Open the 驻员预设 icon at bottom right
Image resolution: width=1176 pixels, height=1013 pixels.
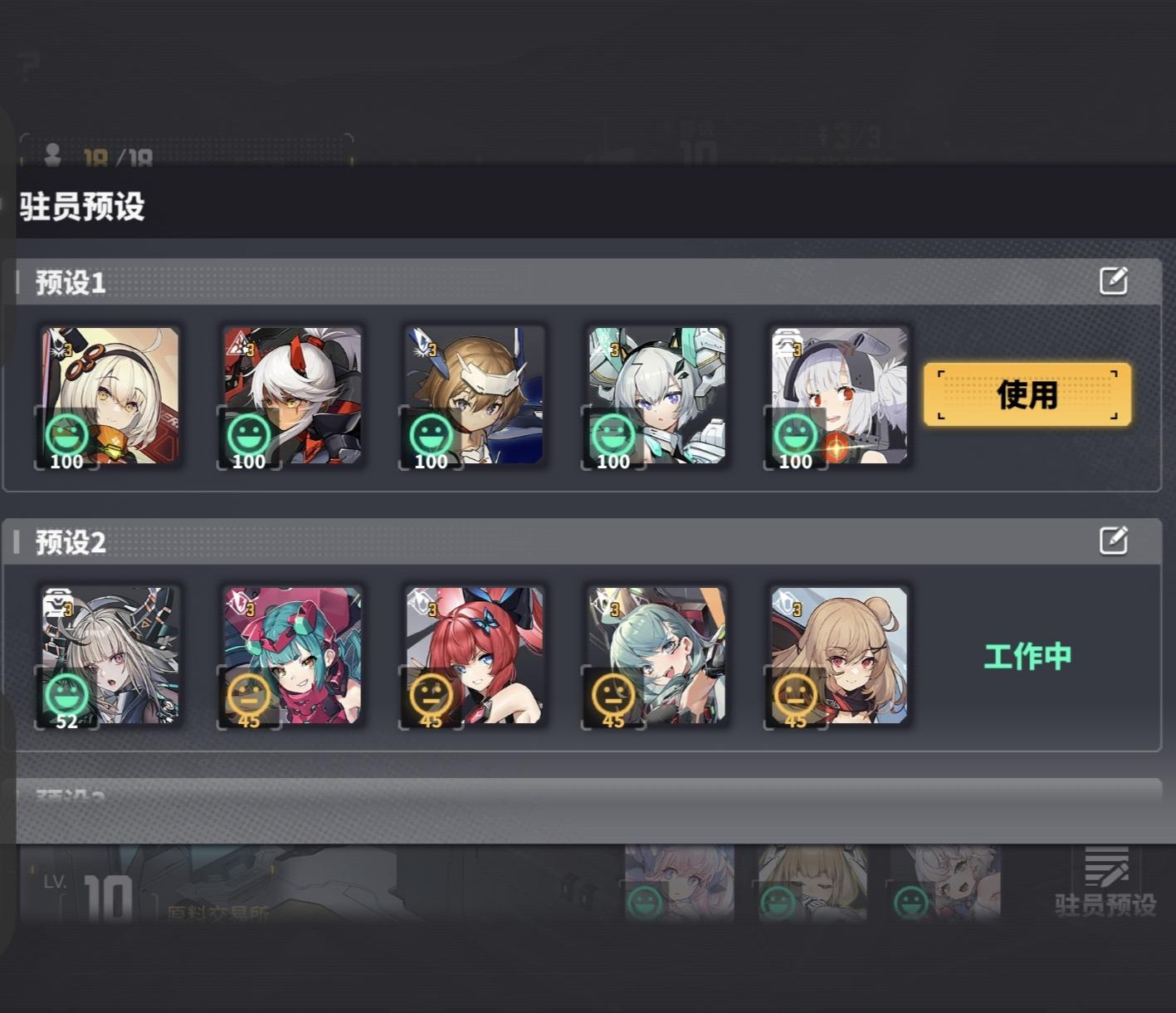click(x=1105, y=881)
